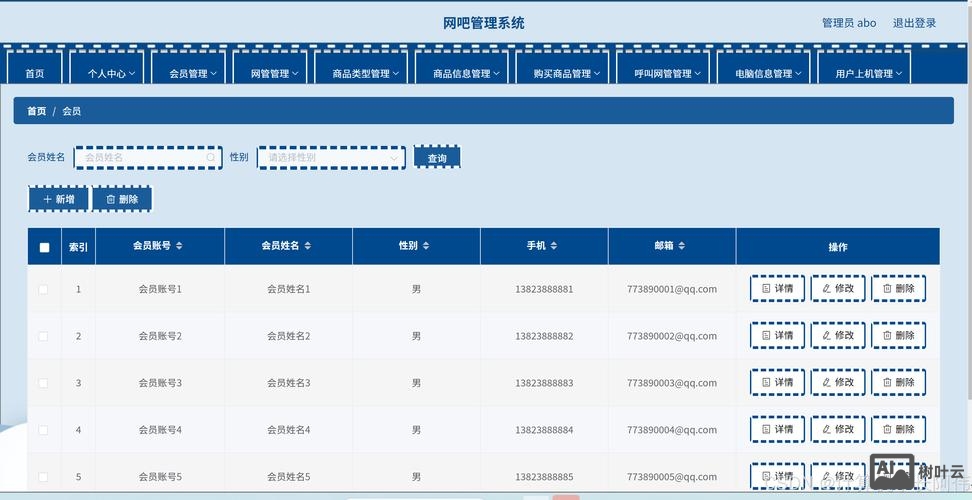
Task: Click 删除 for 会员账号3 row
Action: click(899, 382)
